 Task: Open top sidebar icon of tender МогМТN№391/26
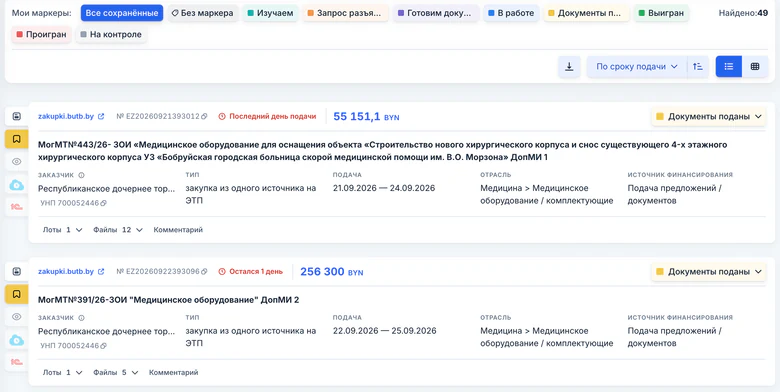(x=17, y=272)
